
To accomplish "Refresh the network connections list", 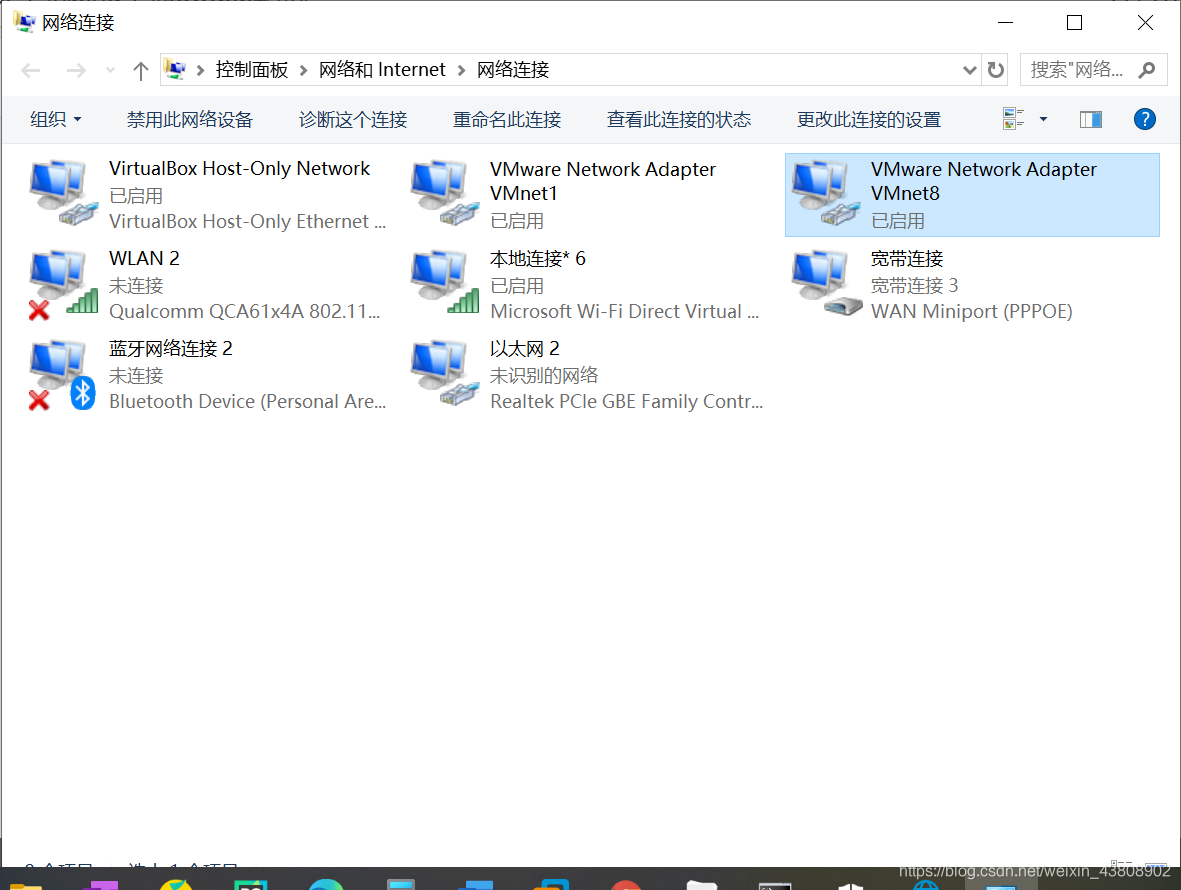I will click(x=996, y=70).
